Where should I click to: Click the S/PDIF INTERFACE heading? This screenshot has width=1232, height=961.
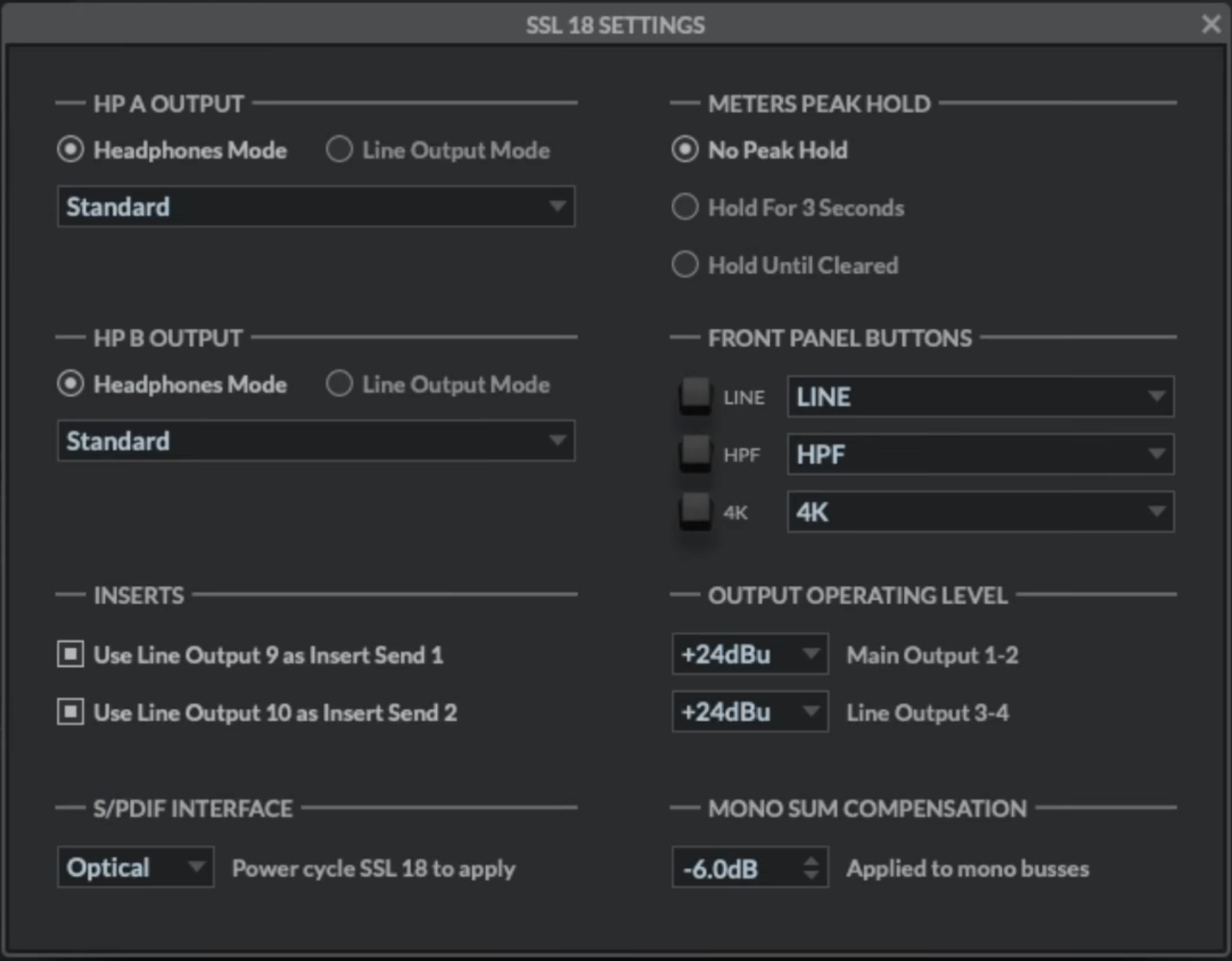[x=193, y=808]
